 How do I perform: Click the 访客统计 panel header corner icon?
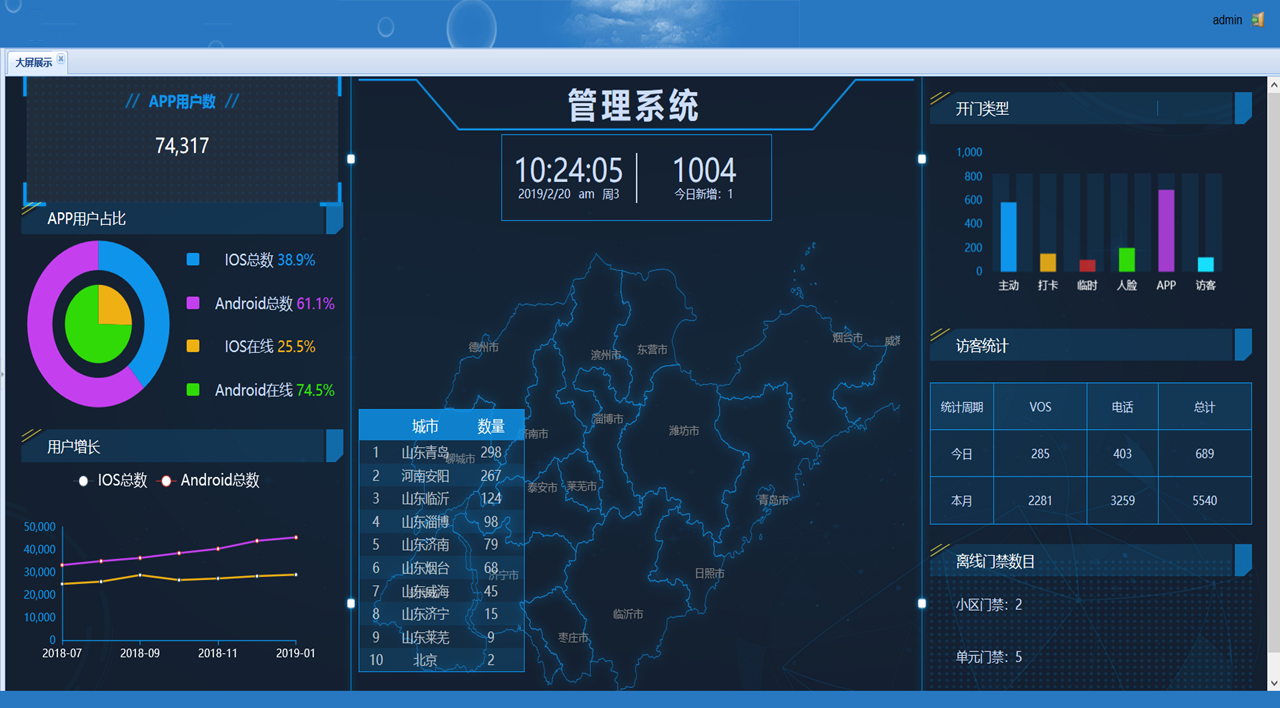pos(1243,345)
